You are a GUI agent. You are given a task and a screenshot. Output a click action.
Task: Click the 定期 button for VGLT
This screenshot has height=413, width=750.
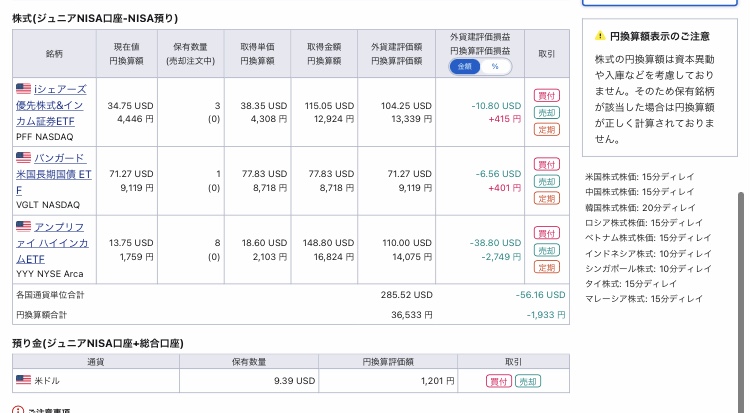(547, 198)
